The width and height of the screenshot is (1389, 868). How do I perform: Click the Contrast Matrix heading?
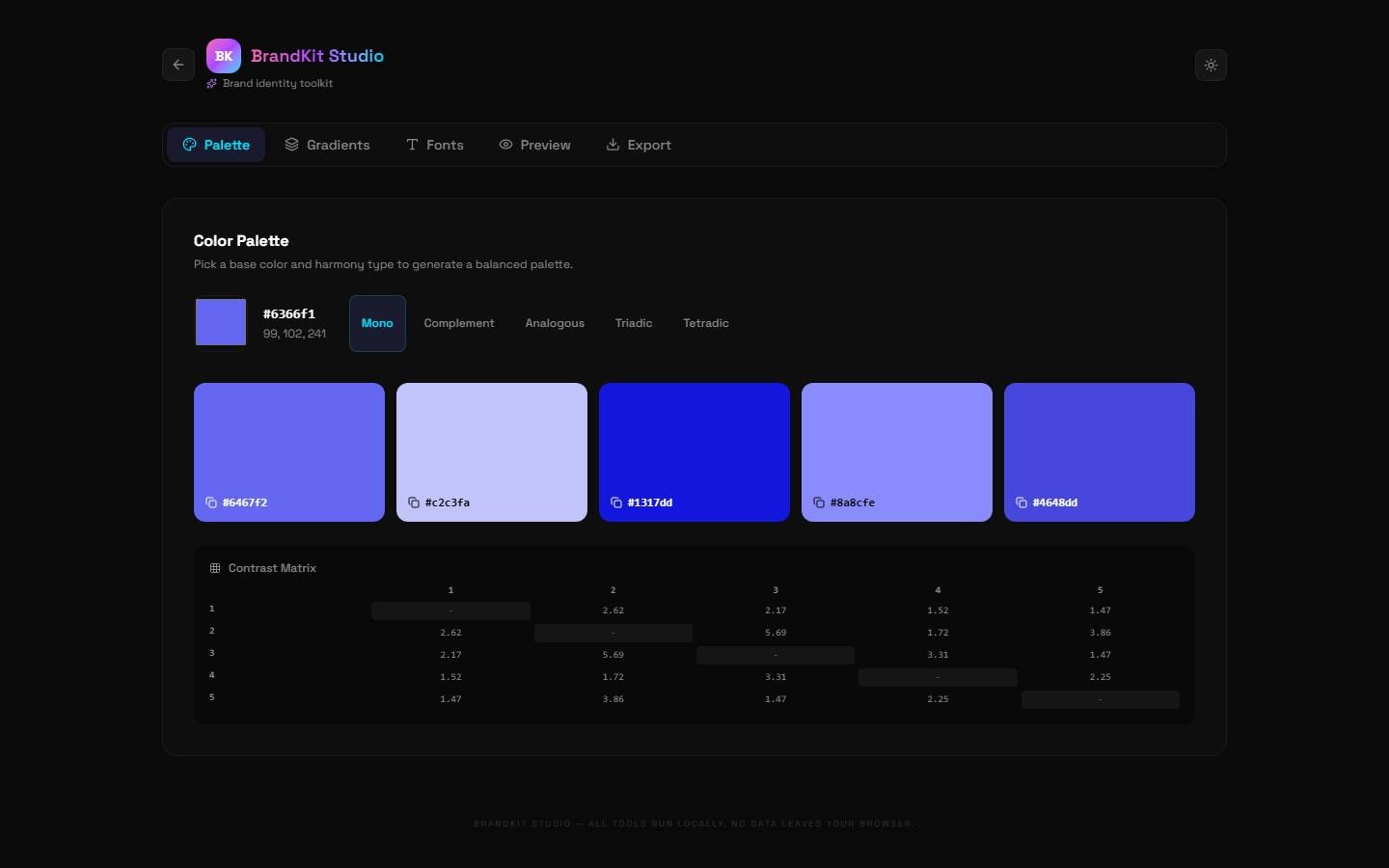(272, 568)
